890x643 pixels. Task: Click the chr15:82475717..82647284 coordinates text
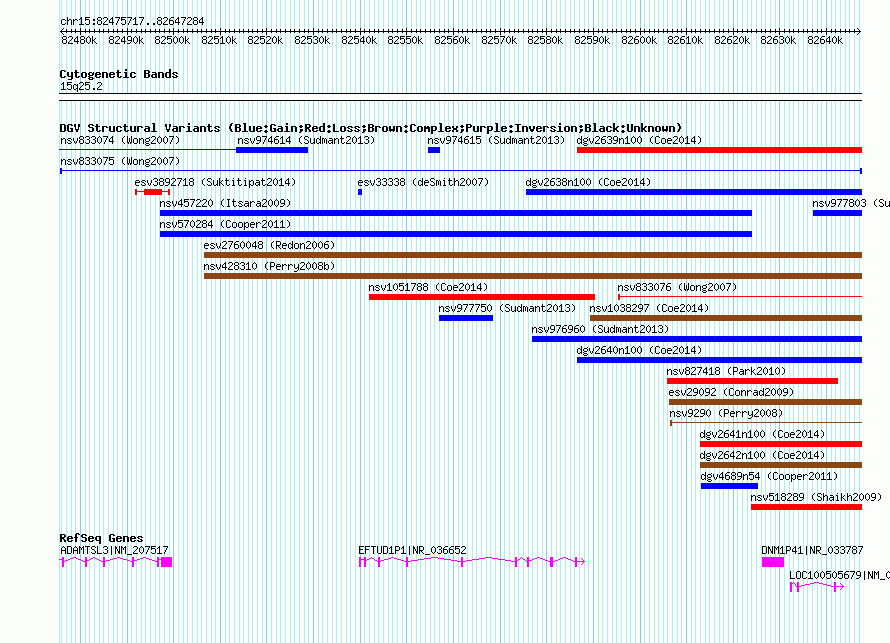tap(132, 21)
